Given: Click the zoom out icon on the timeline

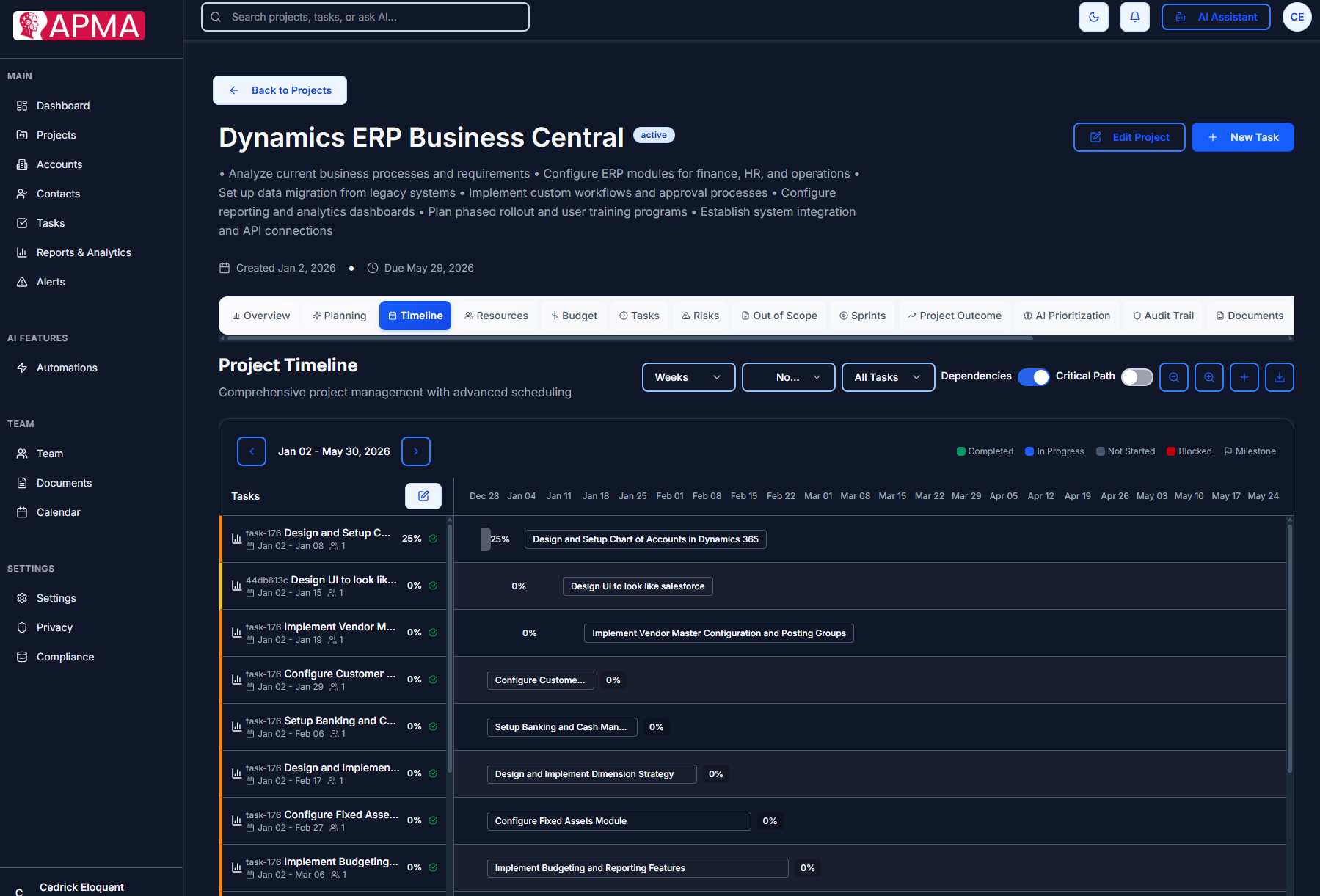Looking at the screenshot, I should 1174,377.
